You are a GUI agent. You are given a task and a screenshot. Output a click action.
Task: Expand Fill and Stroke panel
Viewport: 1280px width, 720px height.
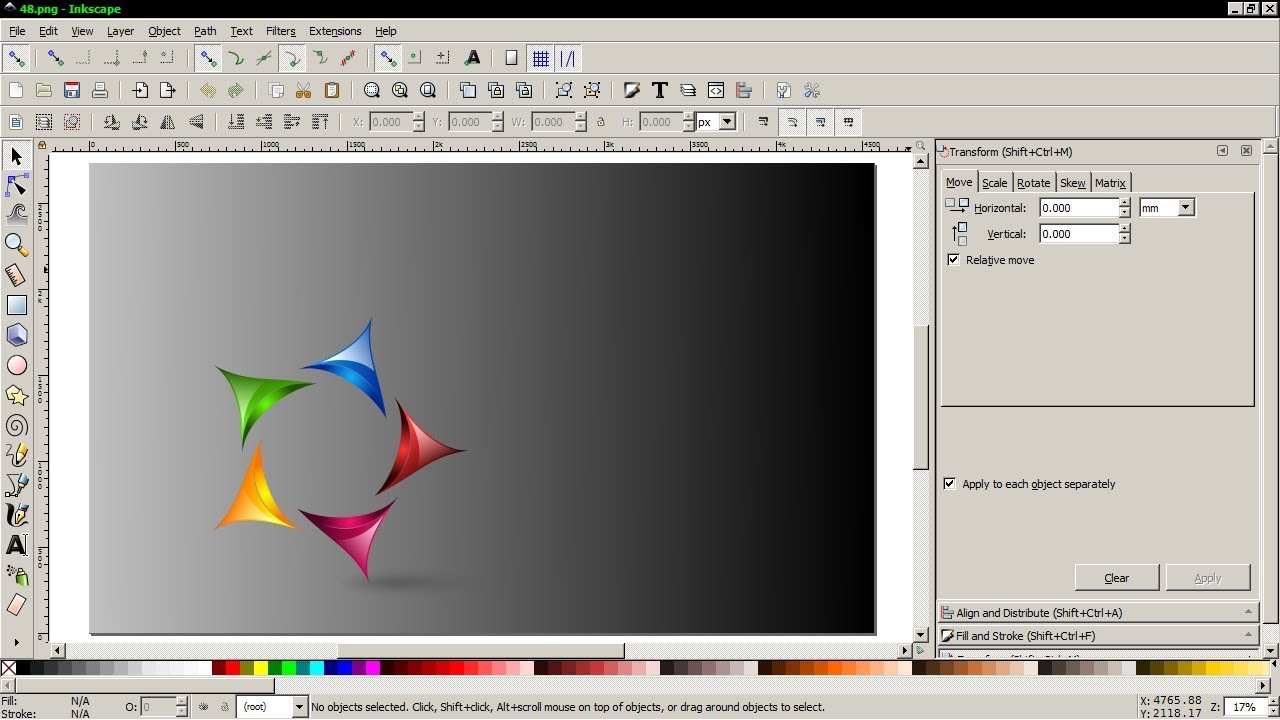point(1097,636)
